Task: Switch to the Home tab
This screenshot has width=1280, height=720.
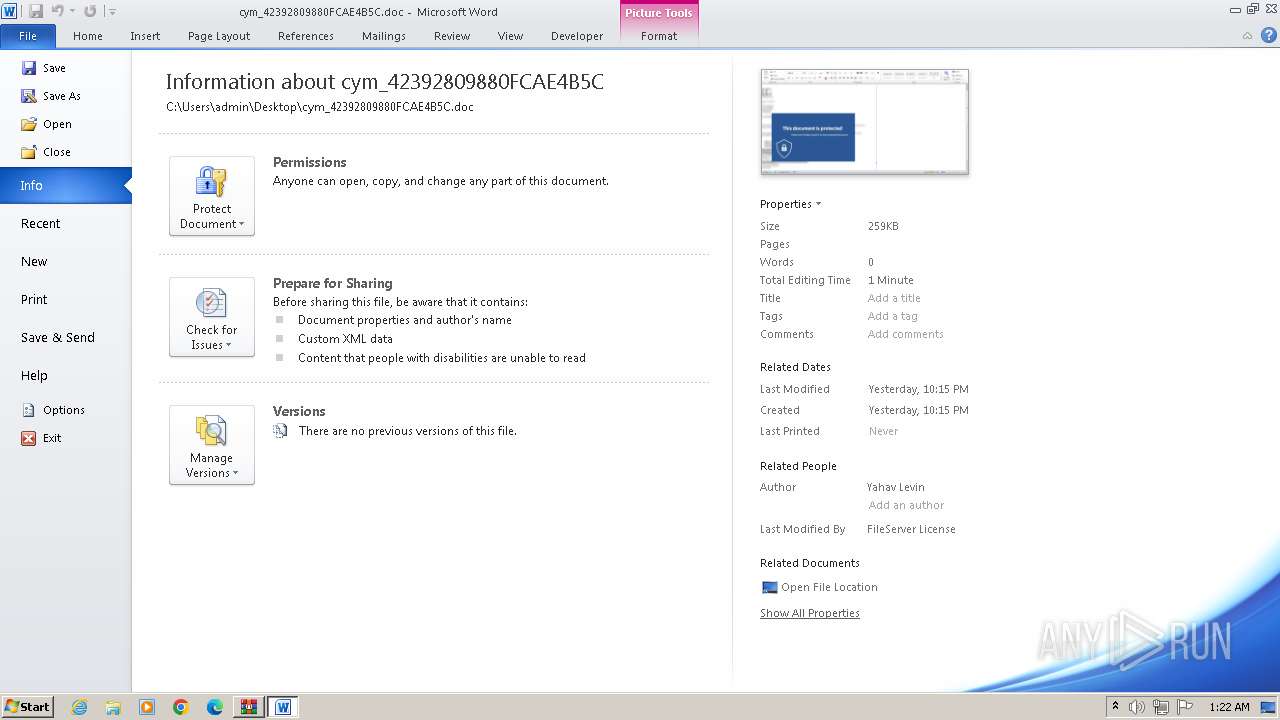Action: (88, 36)
